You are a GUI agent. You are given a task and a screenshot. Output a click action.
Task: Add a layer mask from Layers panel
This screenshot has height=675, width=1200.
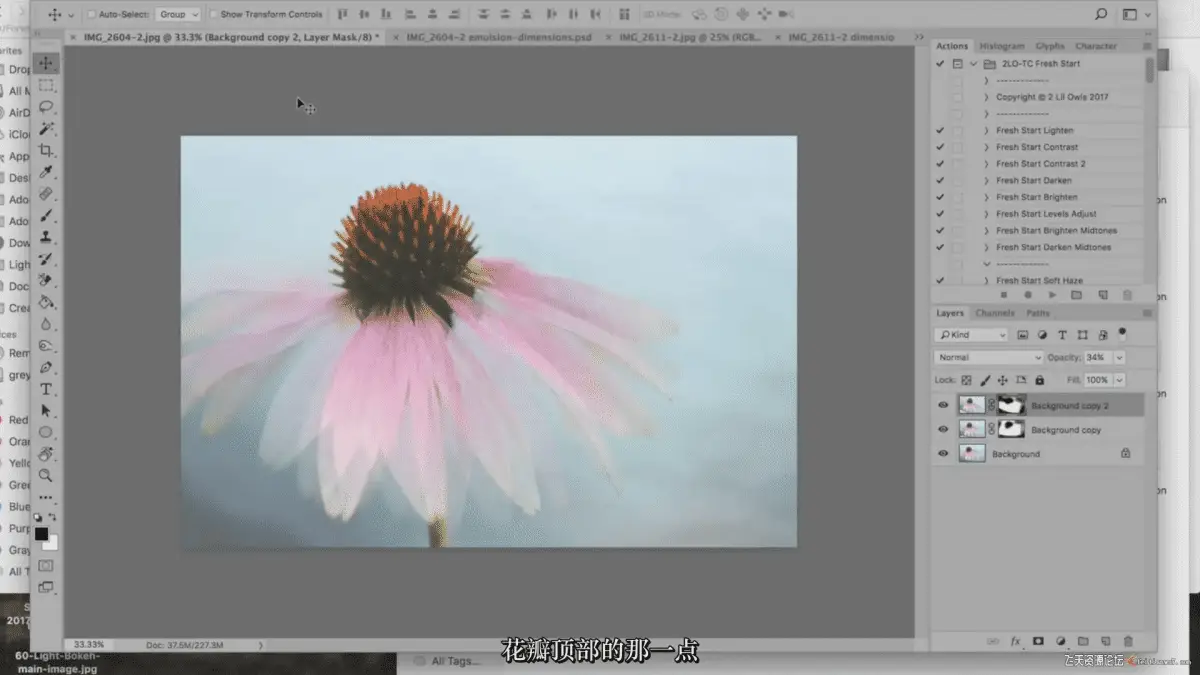[x=1037, y=641]
